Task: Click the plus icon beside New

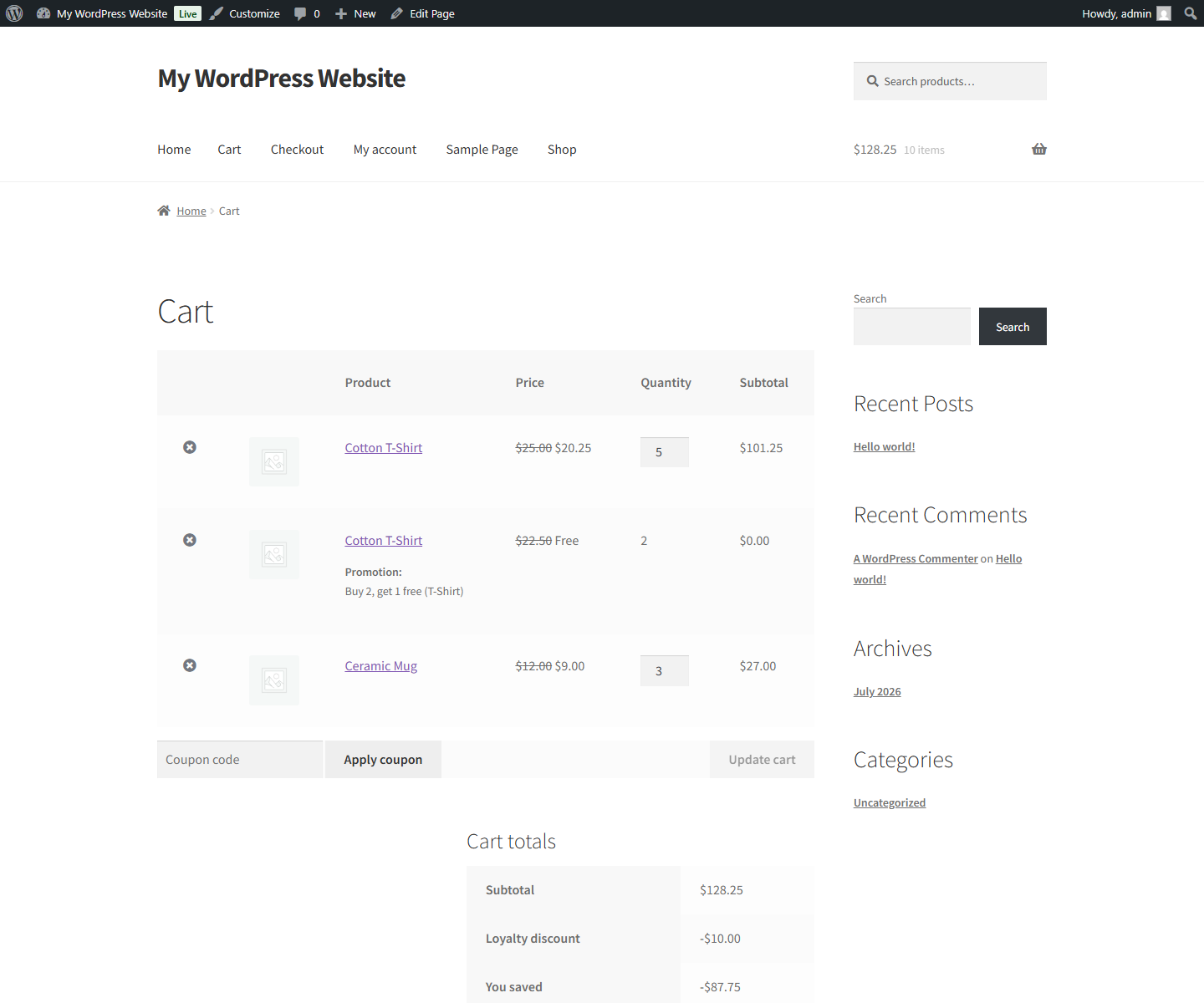Action: (x=341, y=13)
